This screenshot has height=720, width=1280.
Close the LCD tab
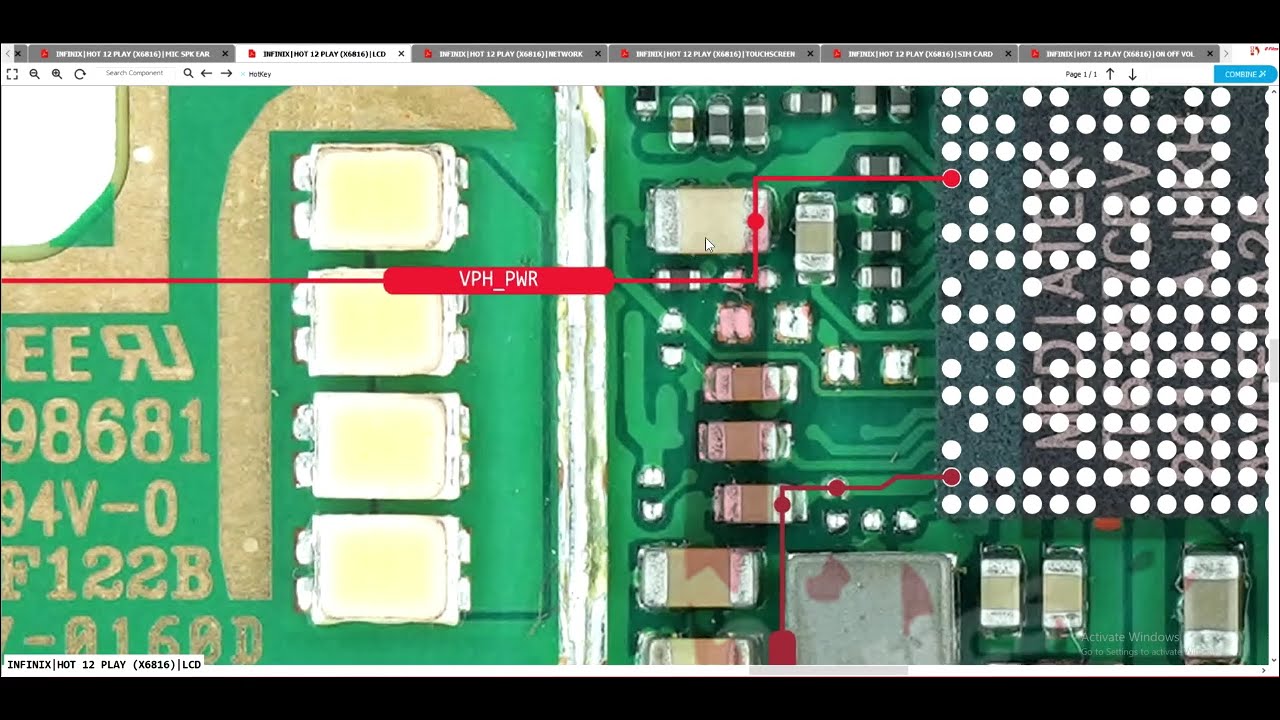click(x=401, y=54)
